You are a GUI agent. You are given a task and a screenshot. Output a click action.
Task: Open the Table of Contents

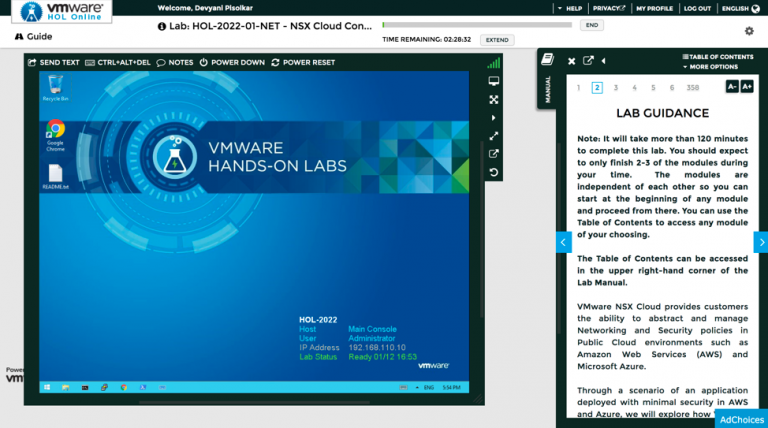(x=718, y=57)
